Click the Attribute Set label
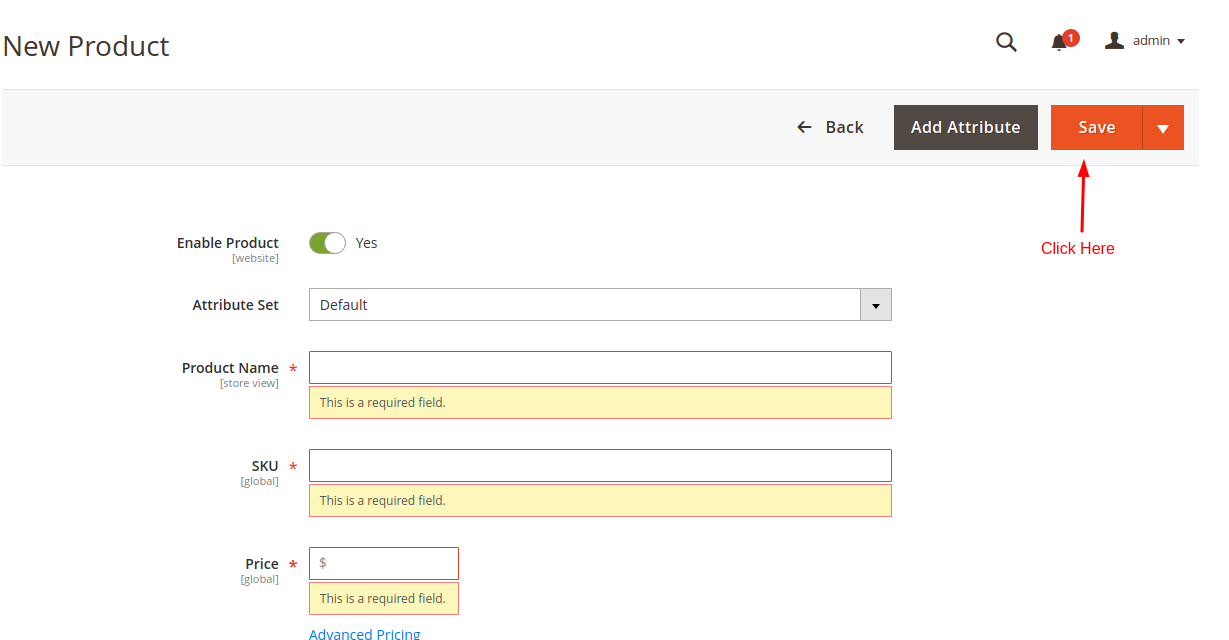Viewport: 1229px width, 640px height. (235, 305)
